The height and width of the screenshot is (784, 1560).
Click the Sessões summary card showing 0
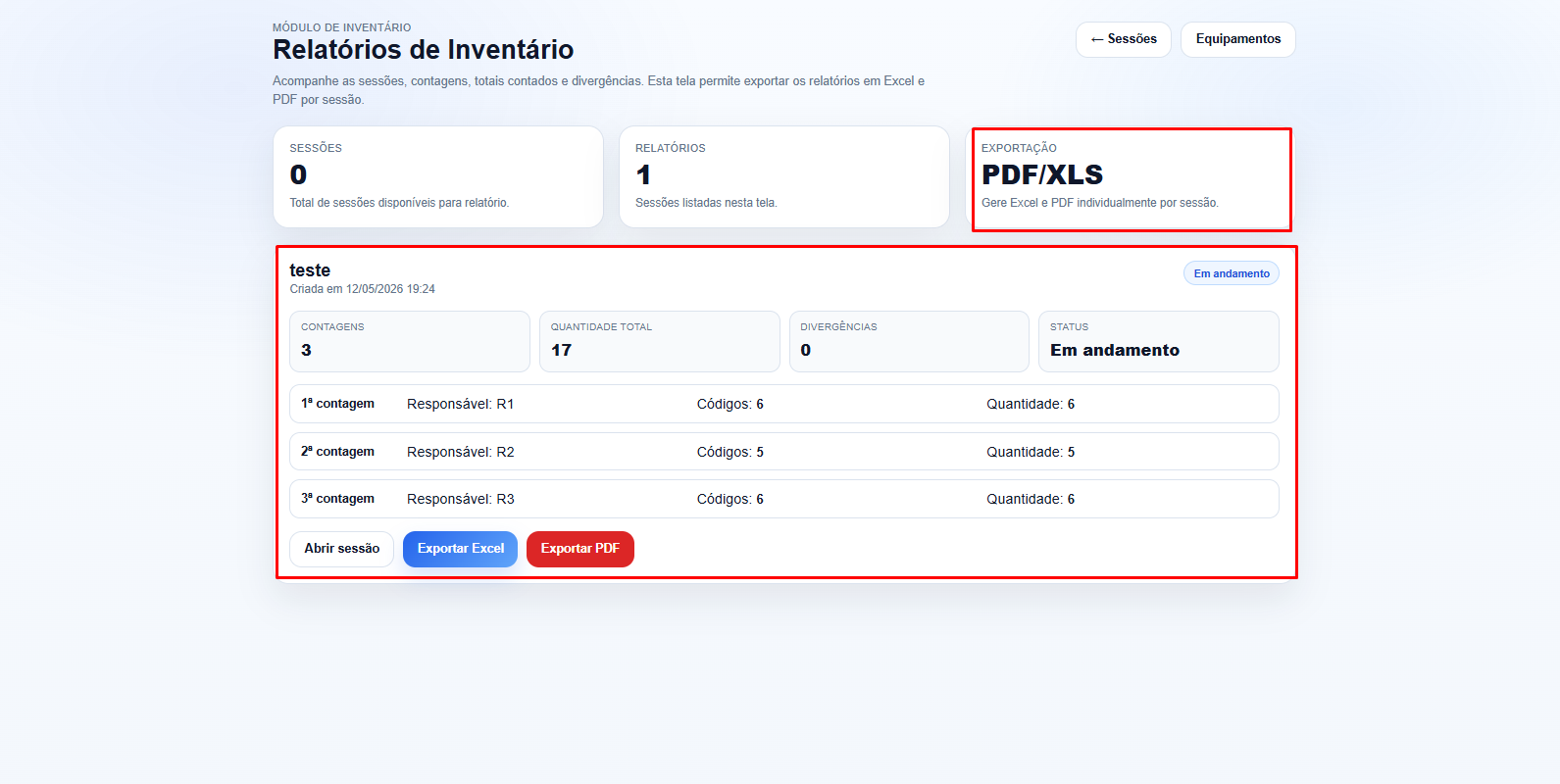[x=438, y=176]
